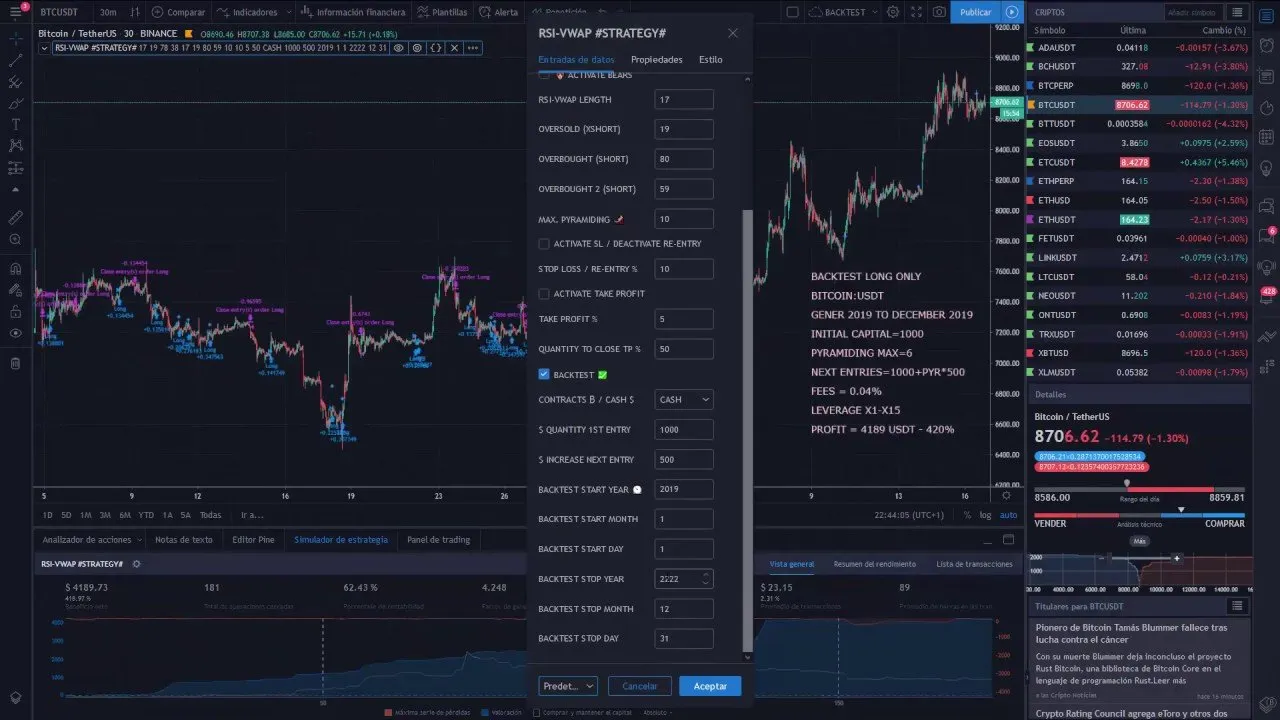Toggle percent scale on chart
This screenshot has width=1280, height=720.
967,515
